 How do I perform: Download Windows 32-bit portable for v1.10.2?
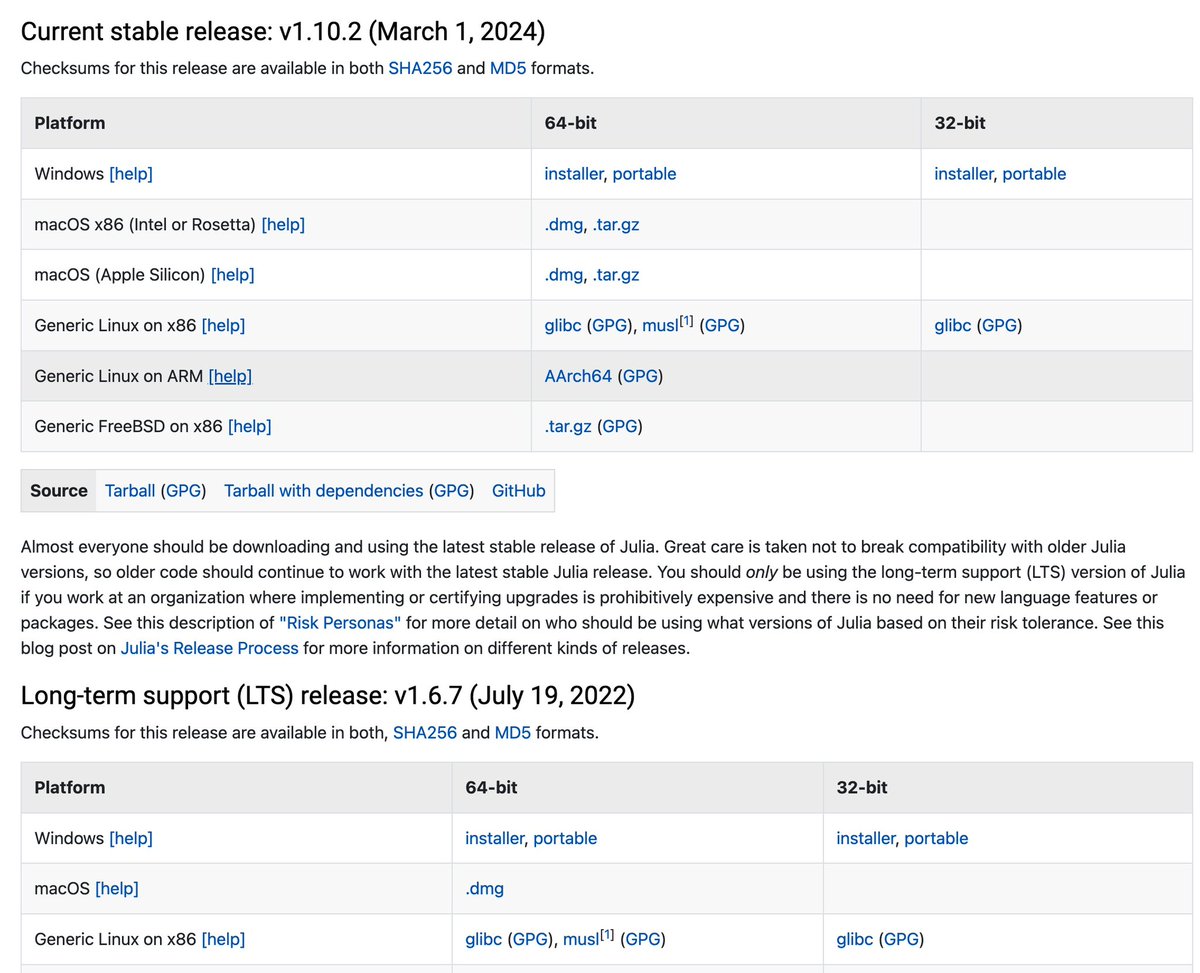(1034, 174)
